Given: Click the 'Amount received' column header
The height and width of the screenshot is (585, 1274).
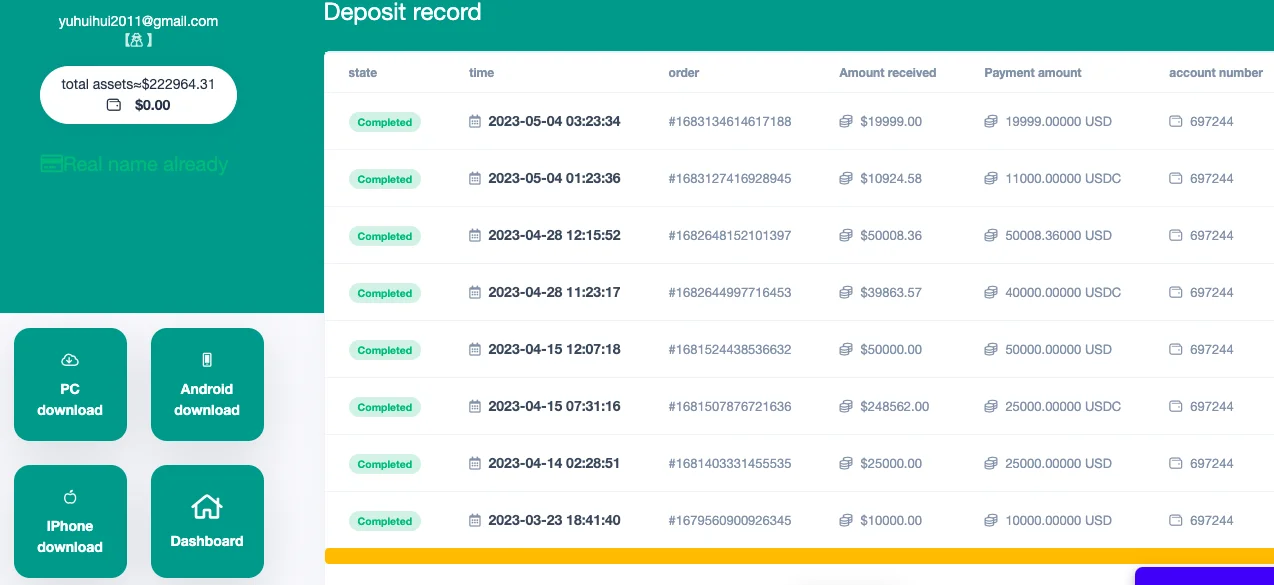Looking at the screenshot, I should click(x=887, y=73).
